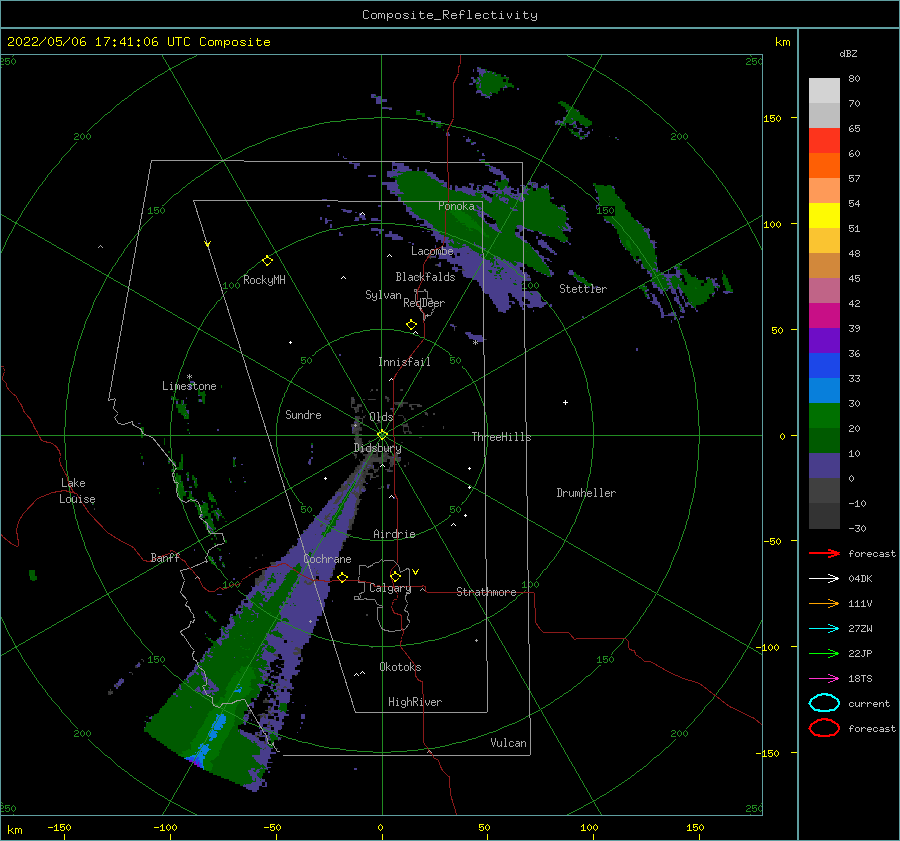The image size is (900, 841).
Task: Select yellow diamond marker beside RockyMH
Action: [x=267, y=261]
